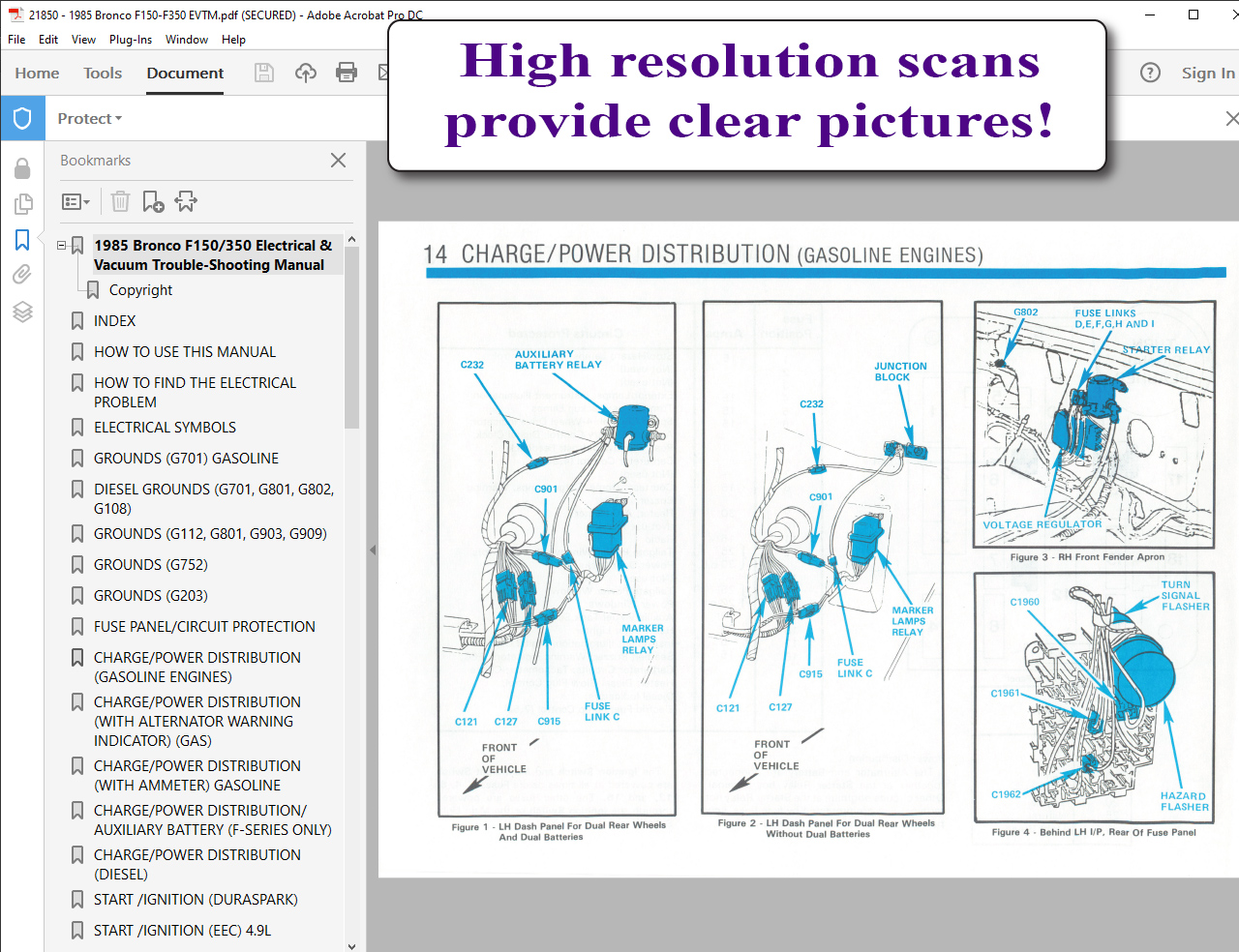Open CHARGE/POWER DISTRIBUTION AUXILIARY BATTERY bookmark
Image resolution: width=1239 pixels, height=952 pixels.
[213, 820]
